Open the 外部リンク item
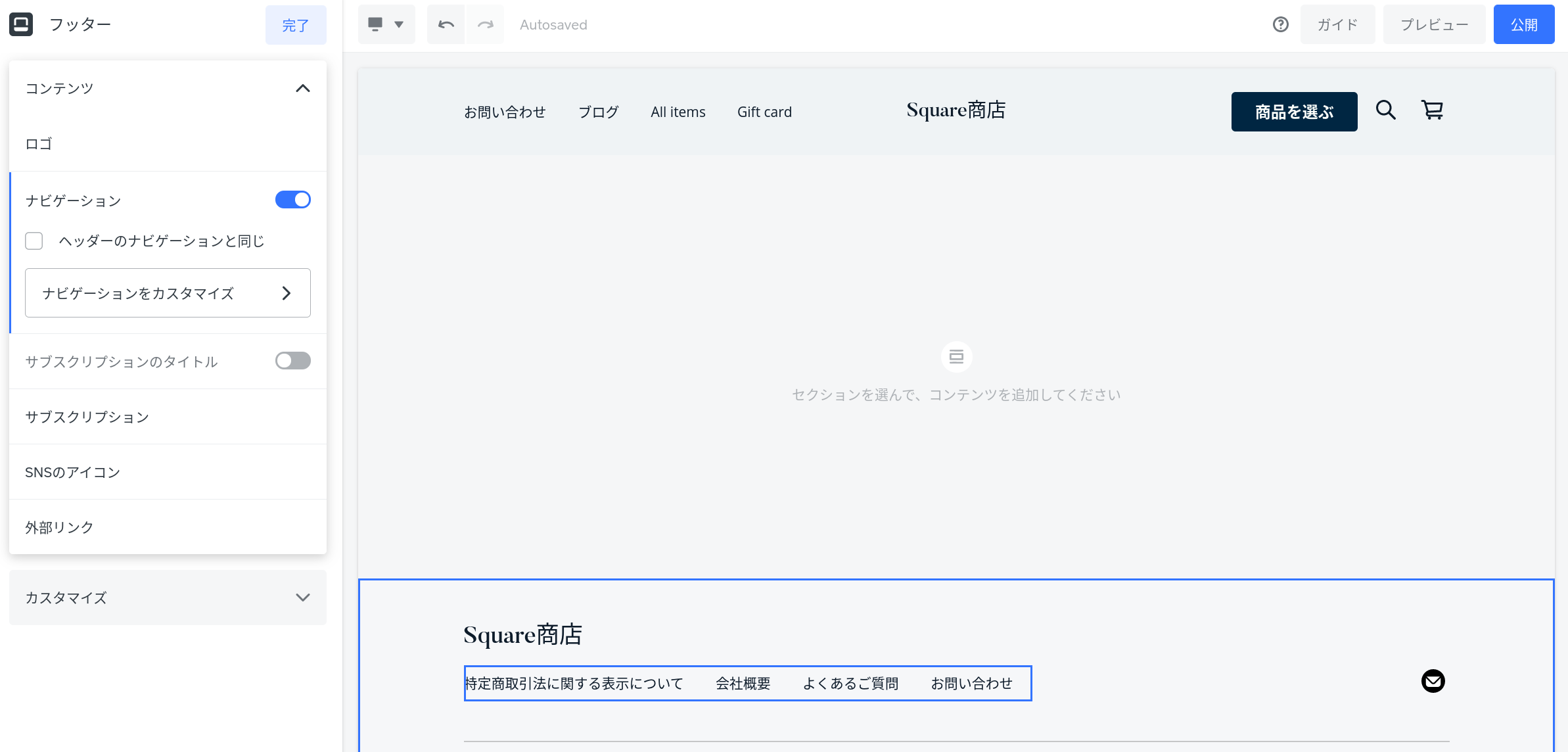1568x752 pixels. pyautogui.click(x=59, y=527)
